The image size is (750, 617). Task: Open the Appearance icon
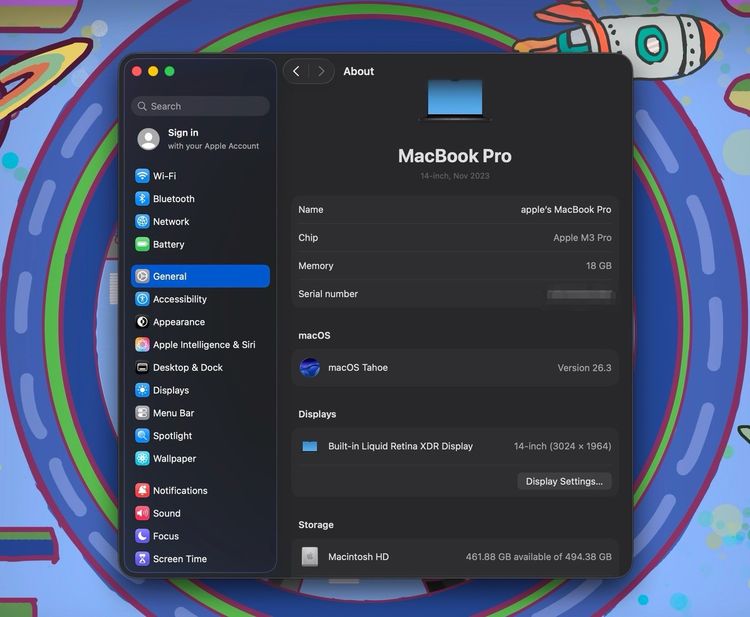[x=142, y=322]
